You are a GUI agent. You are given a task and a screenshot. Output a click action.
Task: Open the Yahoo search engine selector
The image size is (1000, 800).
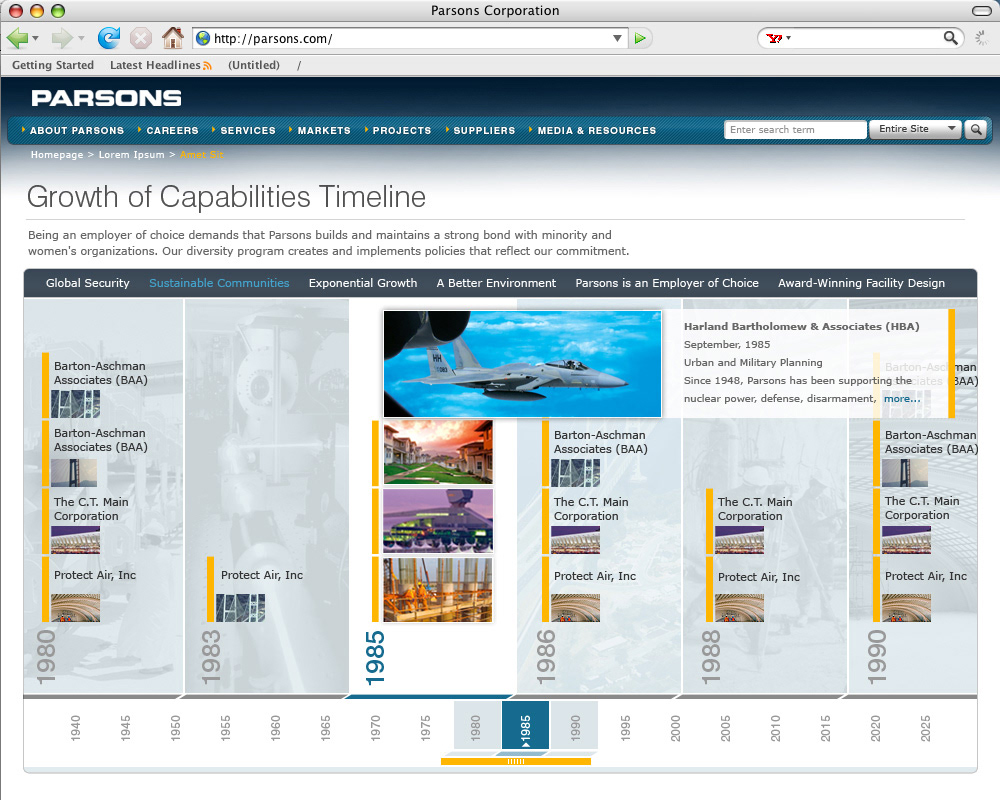tap(779, 38)
